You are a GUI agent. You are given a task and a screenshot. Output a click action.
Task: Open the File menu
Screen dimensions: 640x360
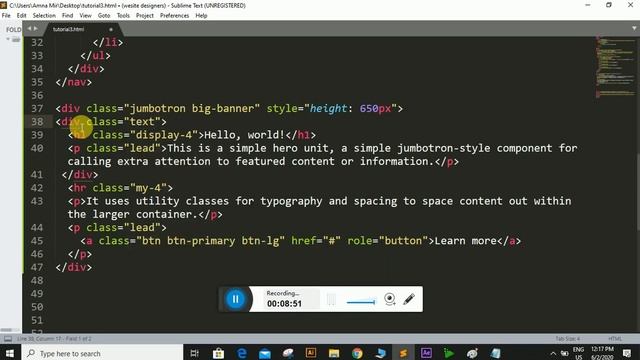pyautogui.click(x=6, y=16)
